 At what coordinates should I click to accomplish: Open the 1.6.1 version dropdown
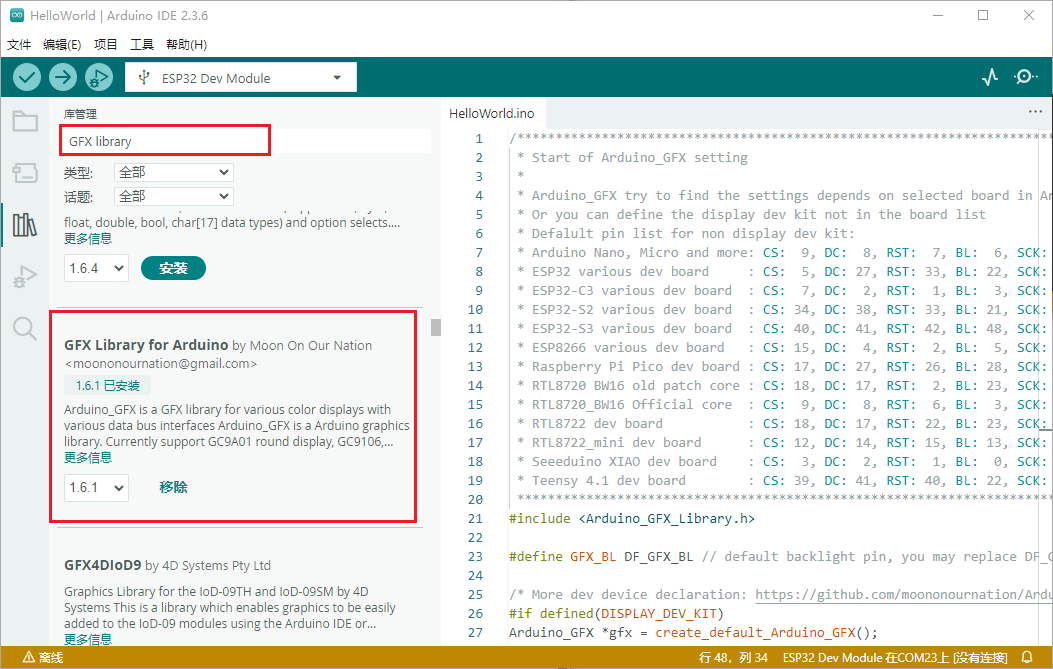pyautogui.click(x=96, y=487)
